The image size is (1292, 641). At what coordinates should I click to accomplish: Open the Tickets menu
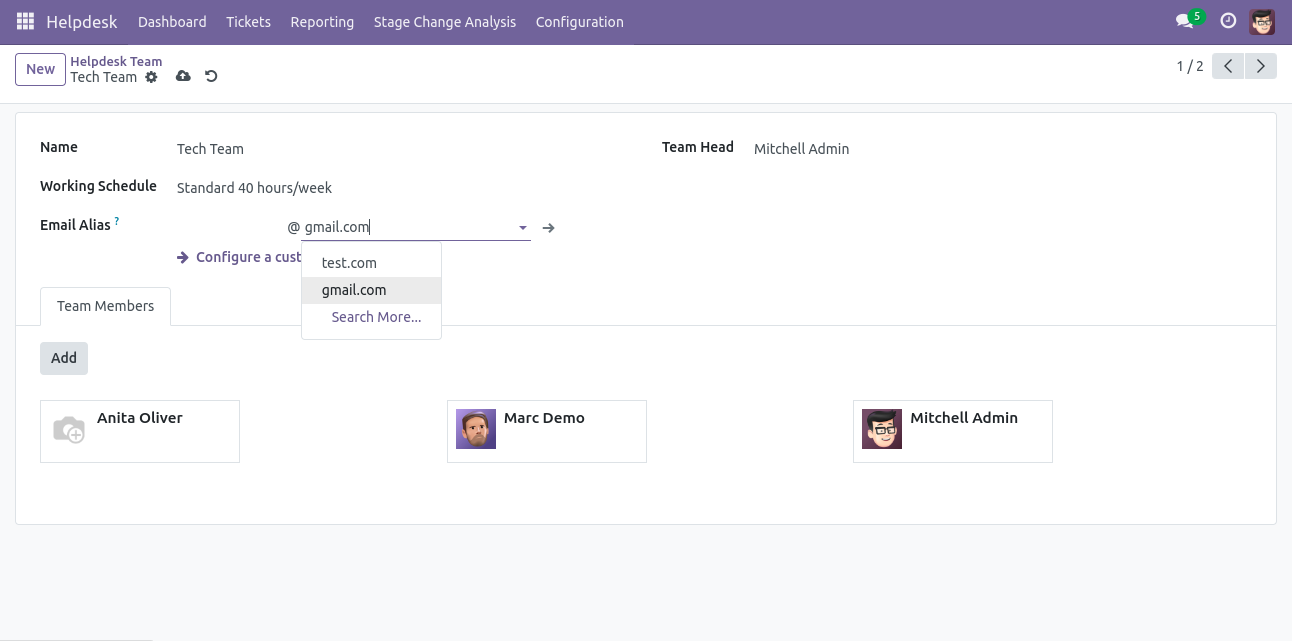(x=248, y=21)
